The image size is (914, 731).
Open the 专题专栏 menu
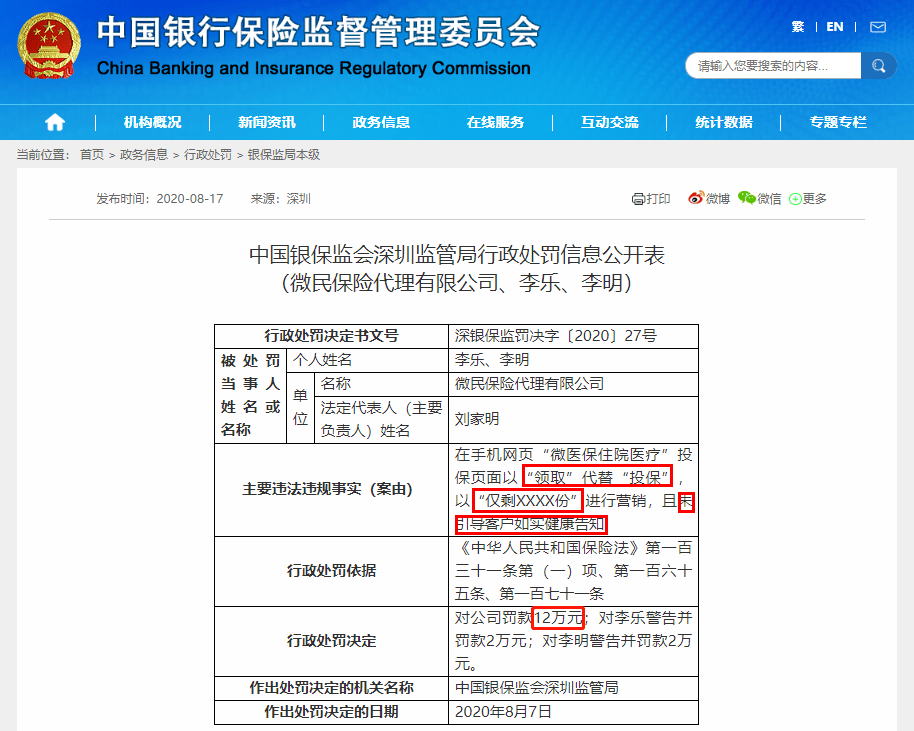pos(838,122)
